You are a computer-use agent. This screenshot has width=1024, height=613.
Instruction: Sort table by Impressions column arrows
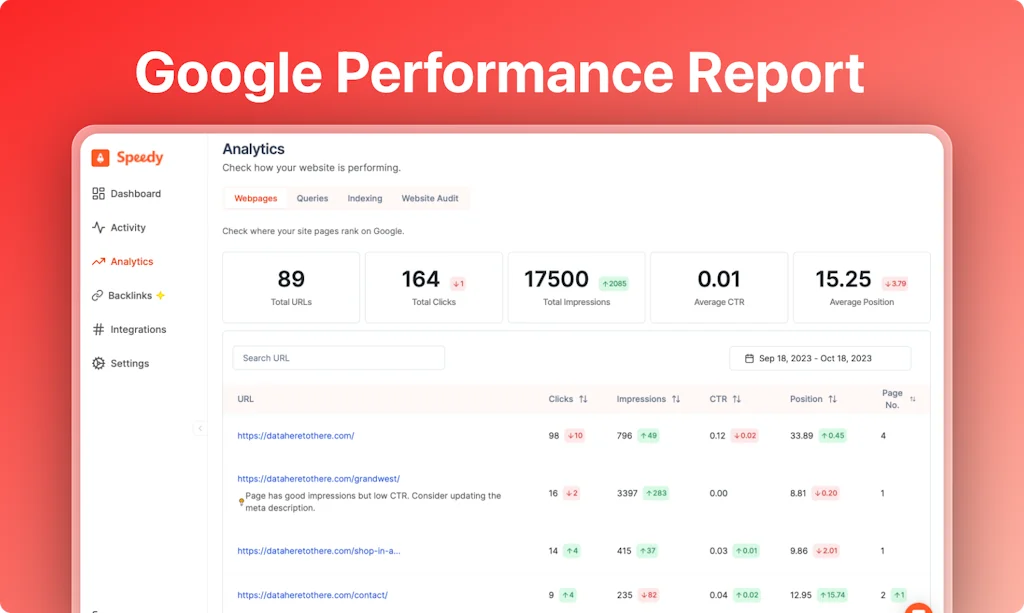tap(676, 399)
